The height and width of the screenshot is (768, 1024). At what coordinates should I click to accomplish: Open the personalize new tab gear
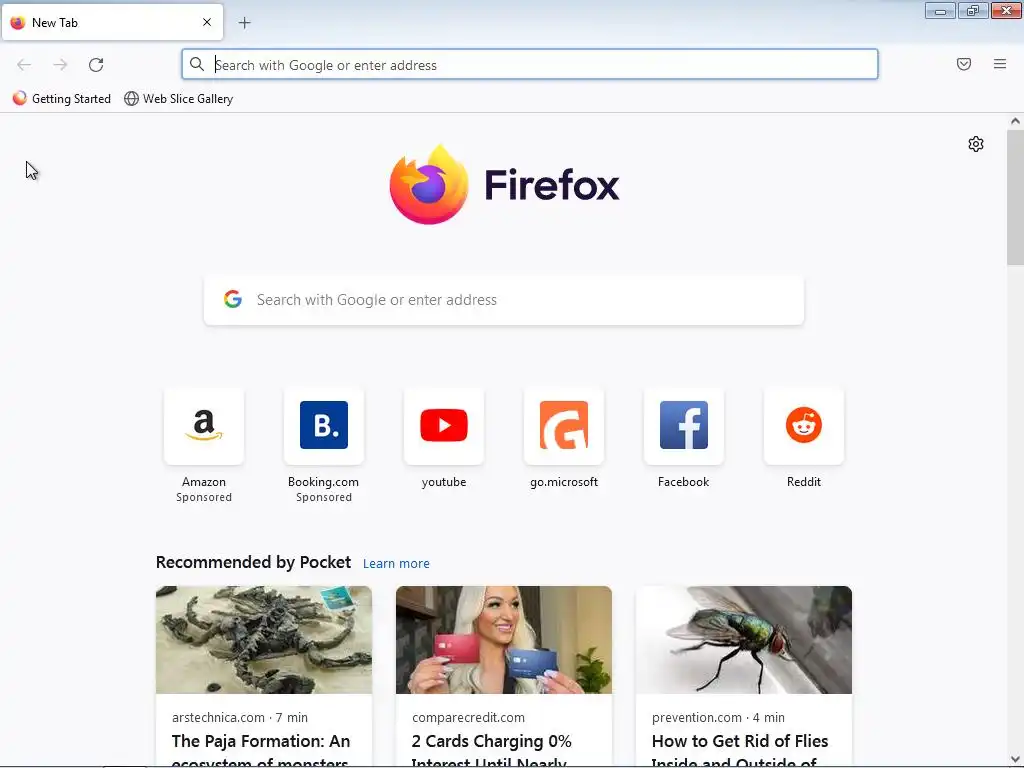pos(976,144)
